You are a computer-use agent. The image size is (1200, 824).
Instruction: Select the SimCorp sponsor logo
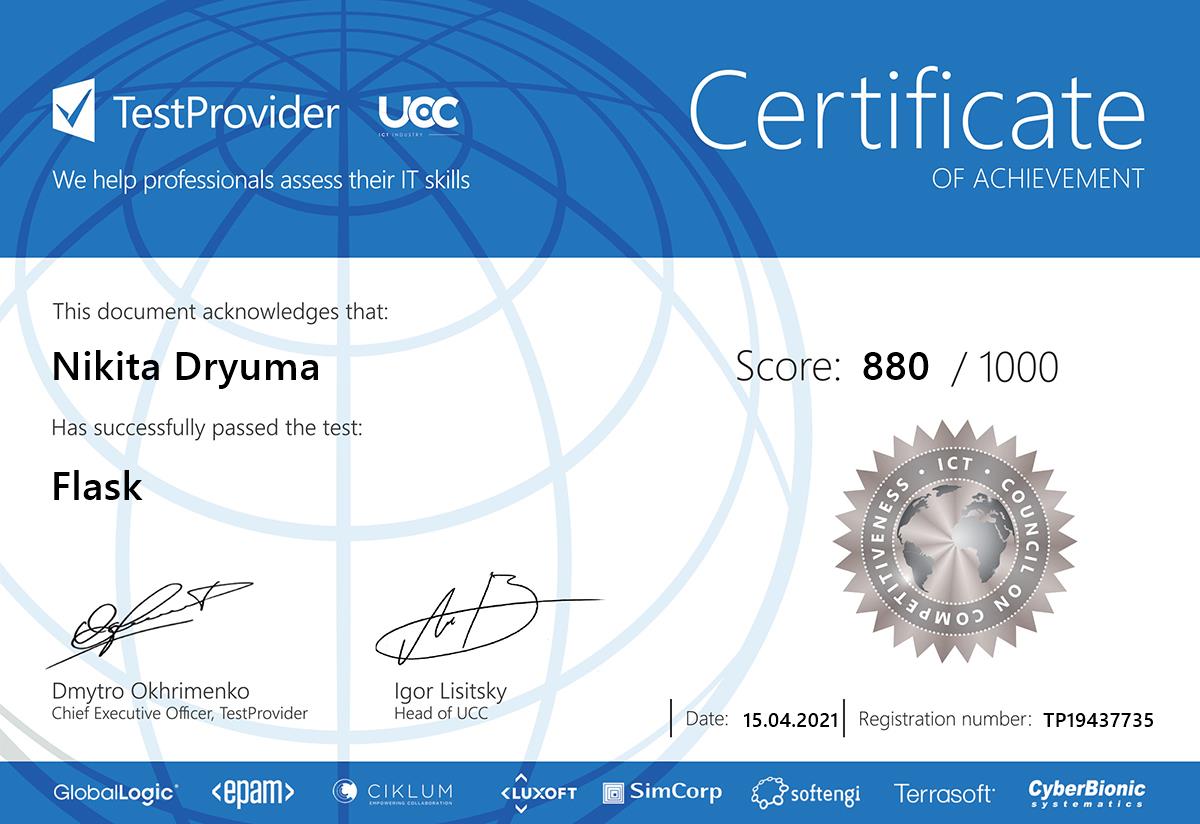(x=662, y=792)
